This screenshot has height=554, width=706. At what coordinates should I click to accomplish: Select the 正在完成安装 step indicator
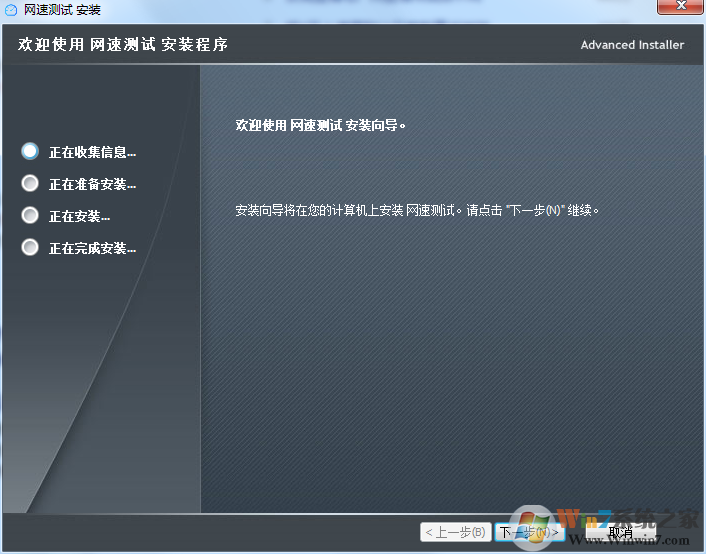[x=30, y=247]
